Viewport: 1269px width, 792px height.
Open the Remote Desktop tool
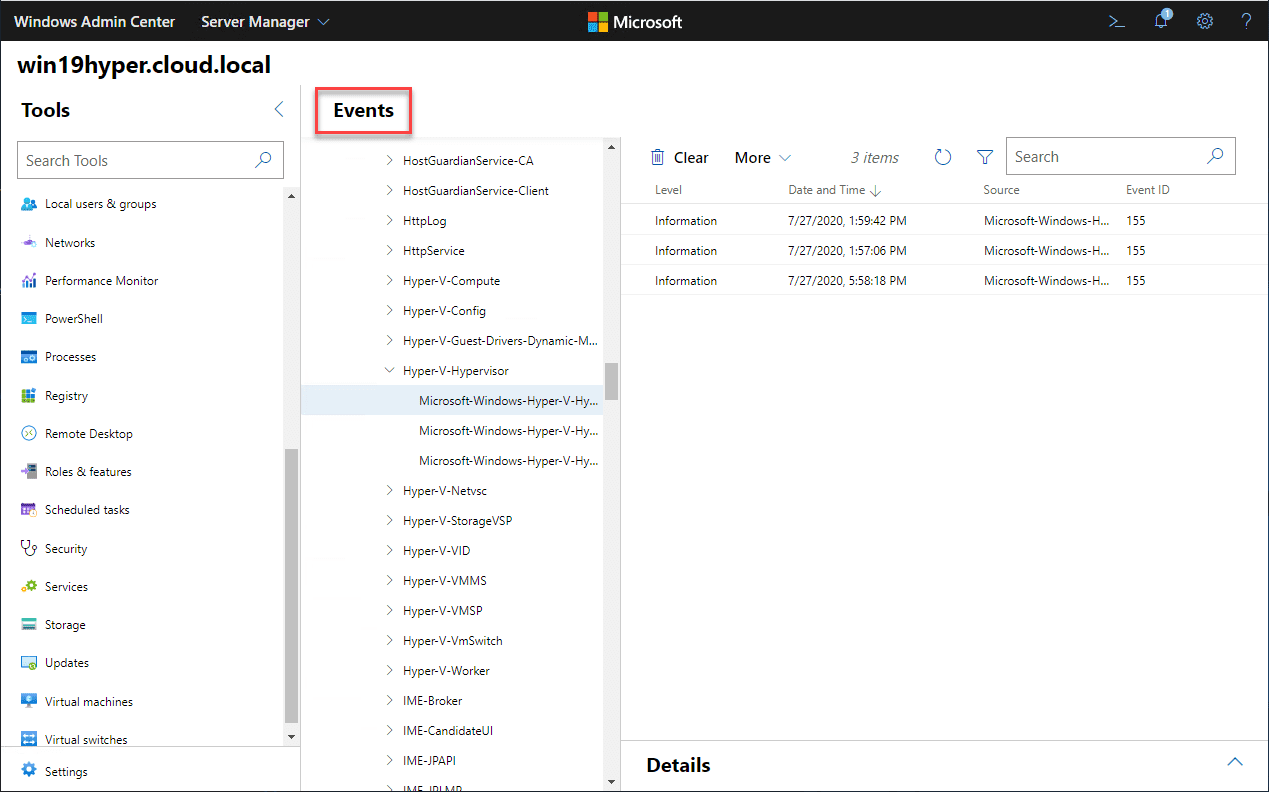click(88, 433)
